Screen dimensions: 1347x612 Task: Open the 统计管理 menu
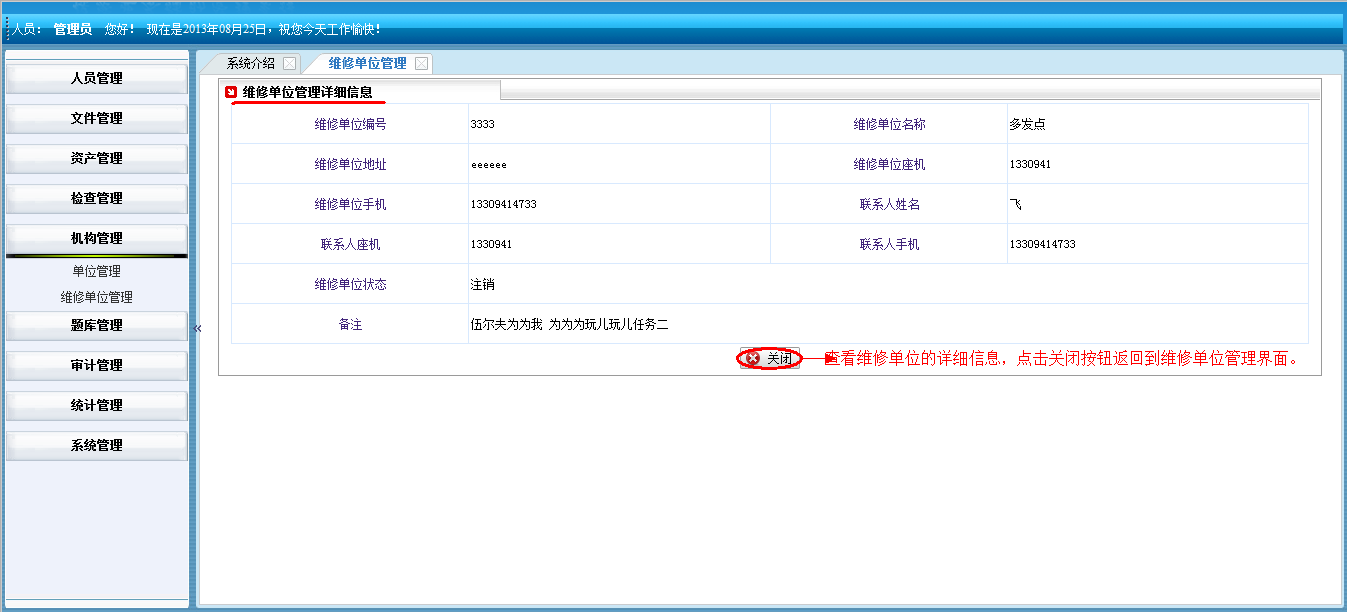click(97, 405)
